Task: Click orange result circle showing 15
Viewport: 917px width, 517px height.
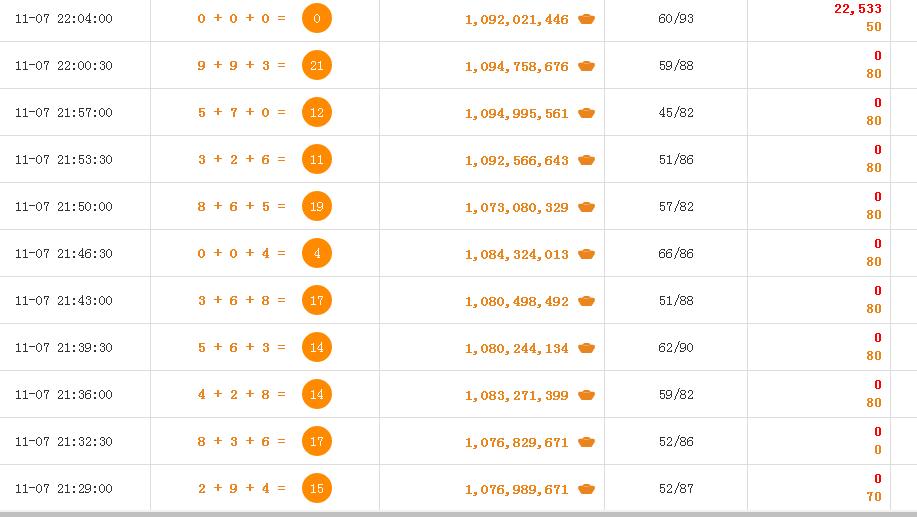Action: [317, 488]
